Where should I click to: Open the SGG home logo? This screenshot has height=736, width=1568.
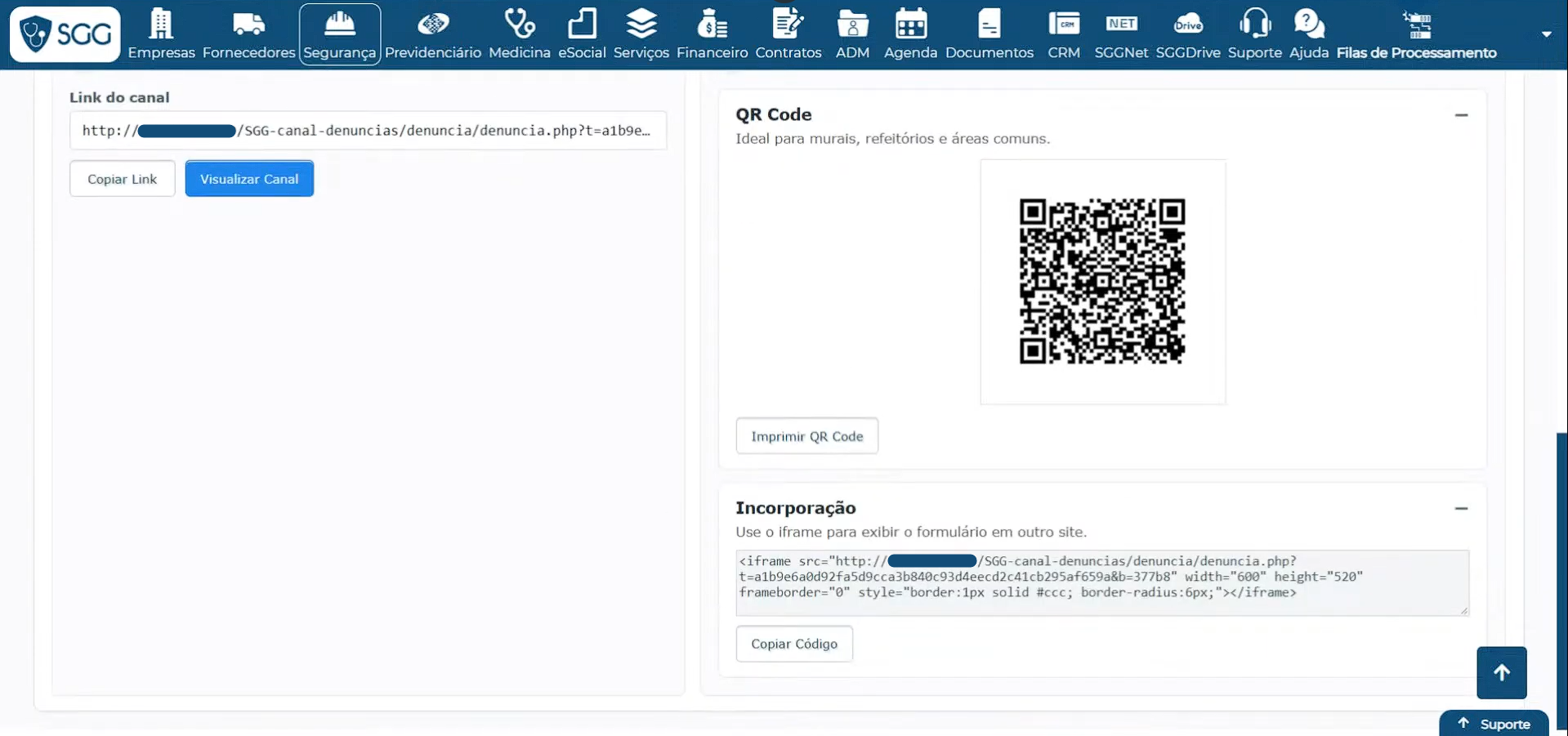point(65,34)
